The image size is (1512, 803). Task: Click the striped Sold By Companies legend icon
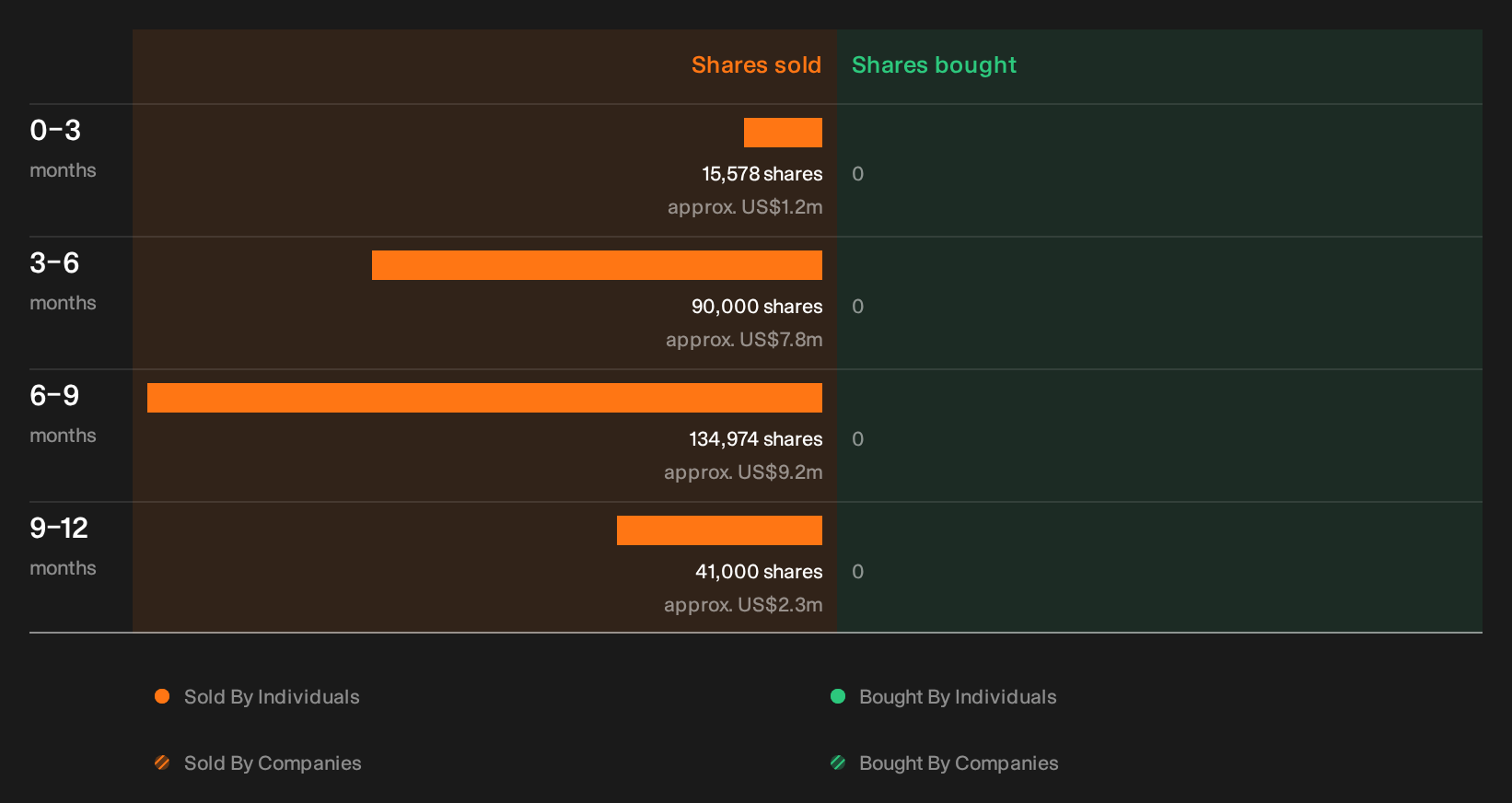162,762
